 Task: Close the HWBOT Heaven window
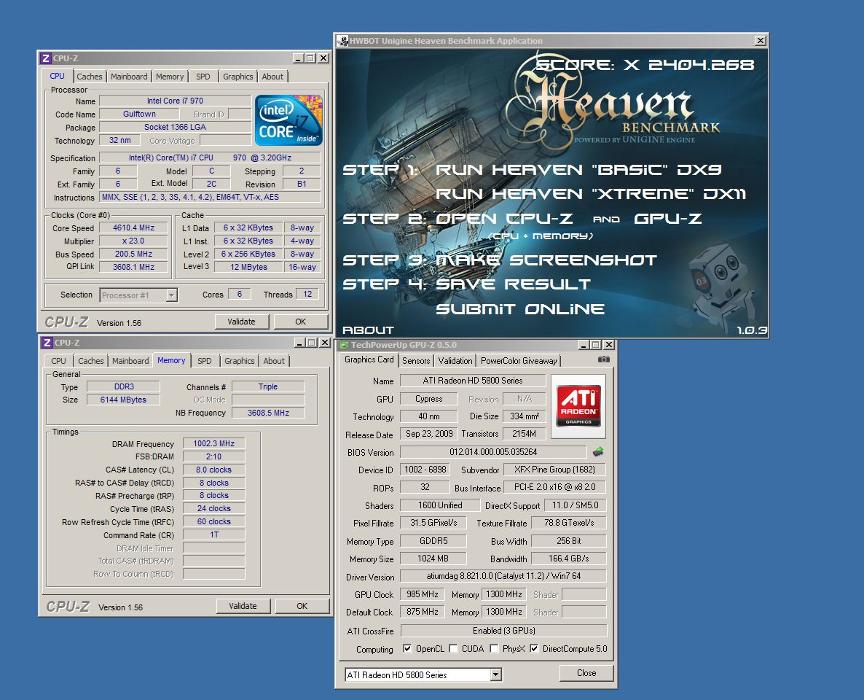tap(760, 40)
